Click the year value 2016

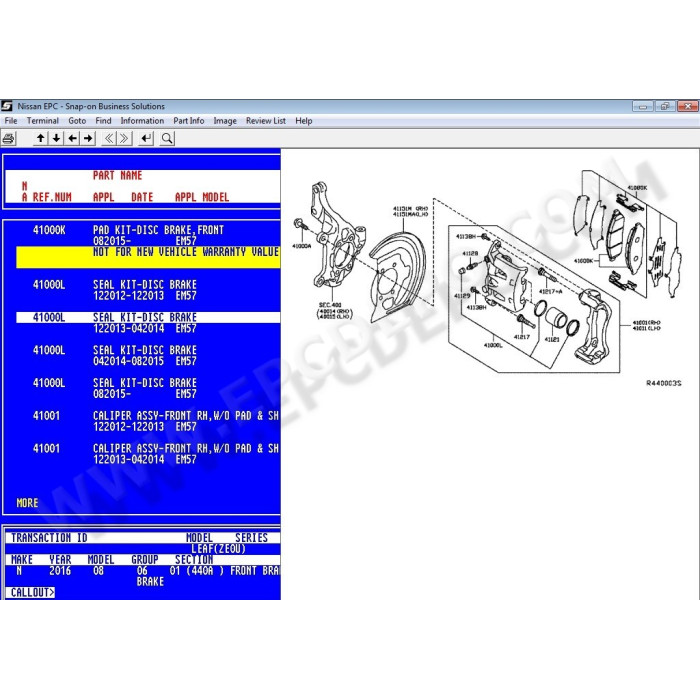click(60, 571)
